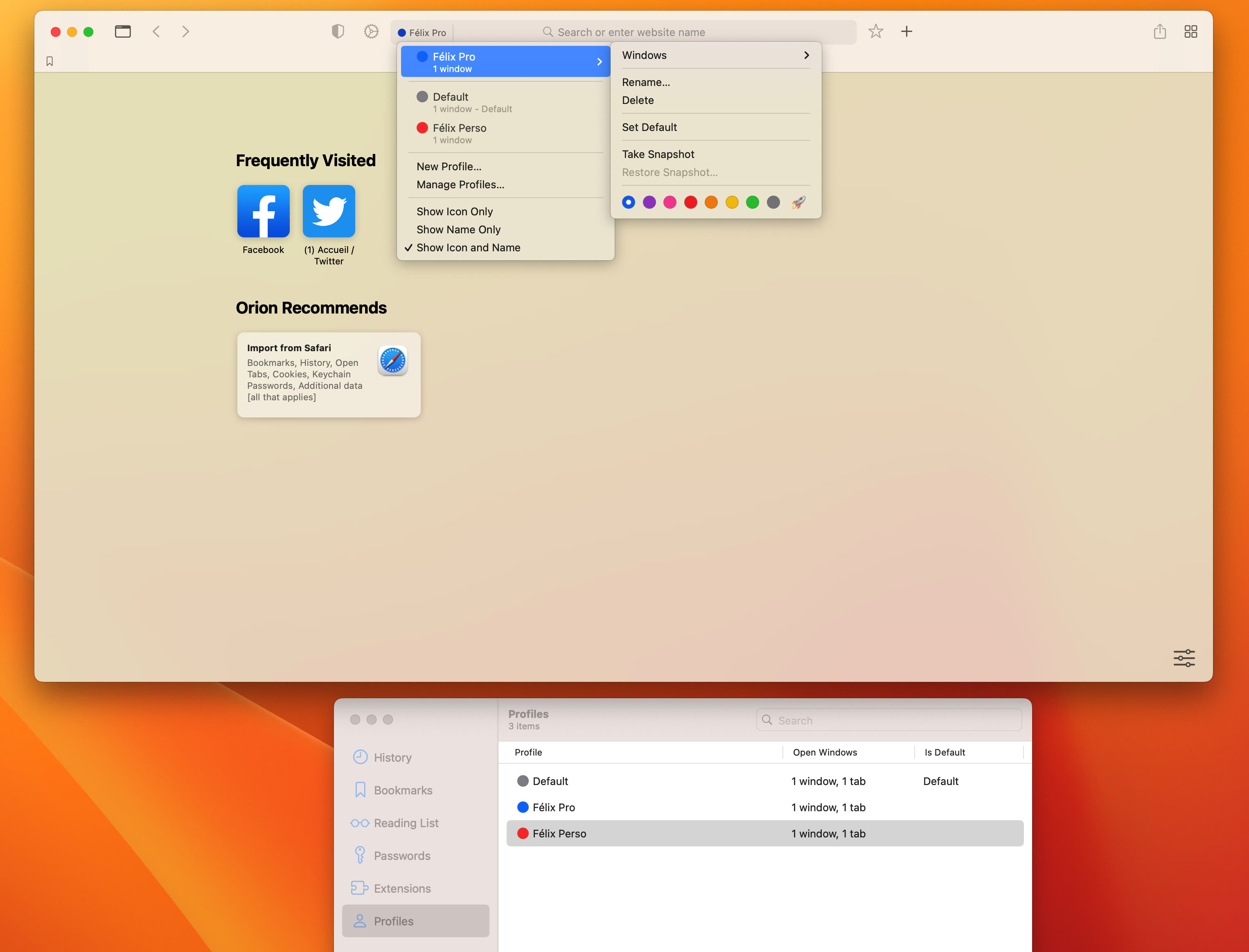Click the privacy shield icon in the toolbar
Image resolution: width=1249 pixels, height=952 pixels.
click(338, 32)
